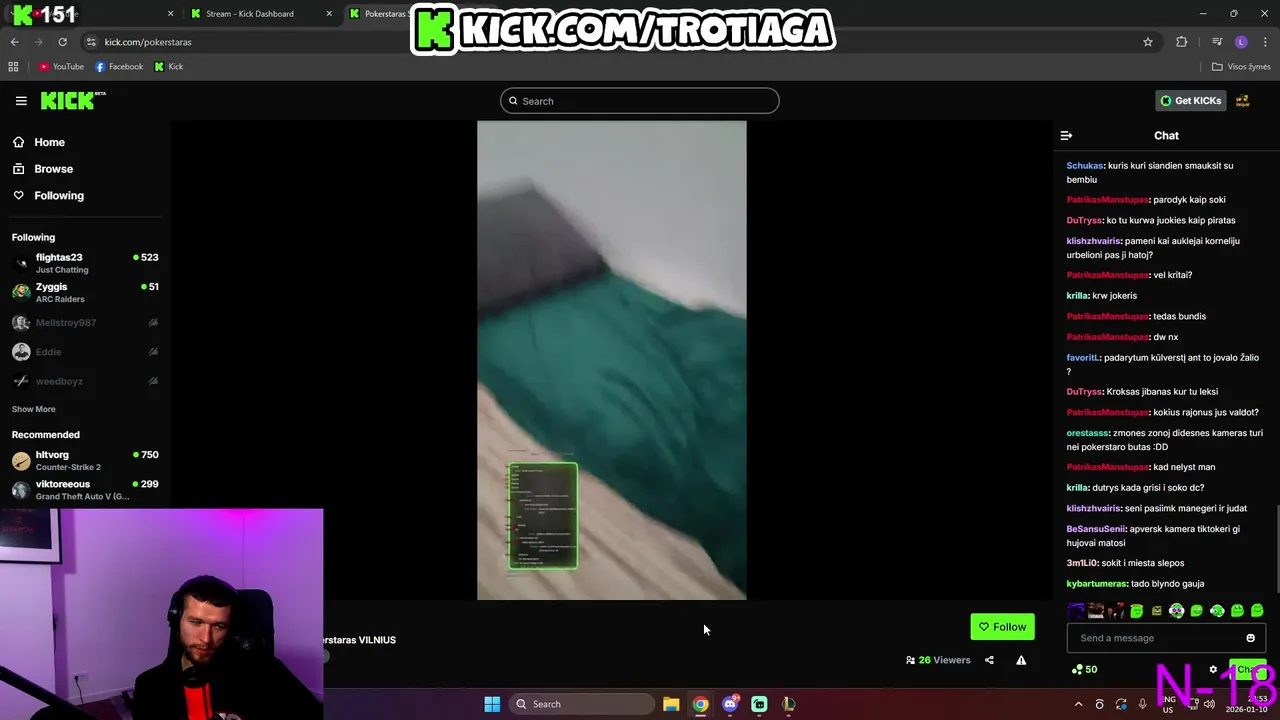The height and width of the screenshot is (720, 1280).
Task: Open hltvorg recommended channel
Action: tap(85, 460)
